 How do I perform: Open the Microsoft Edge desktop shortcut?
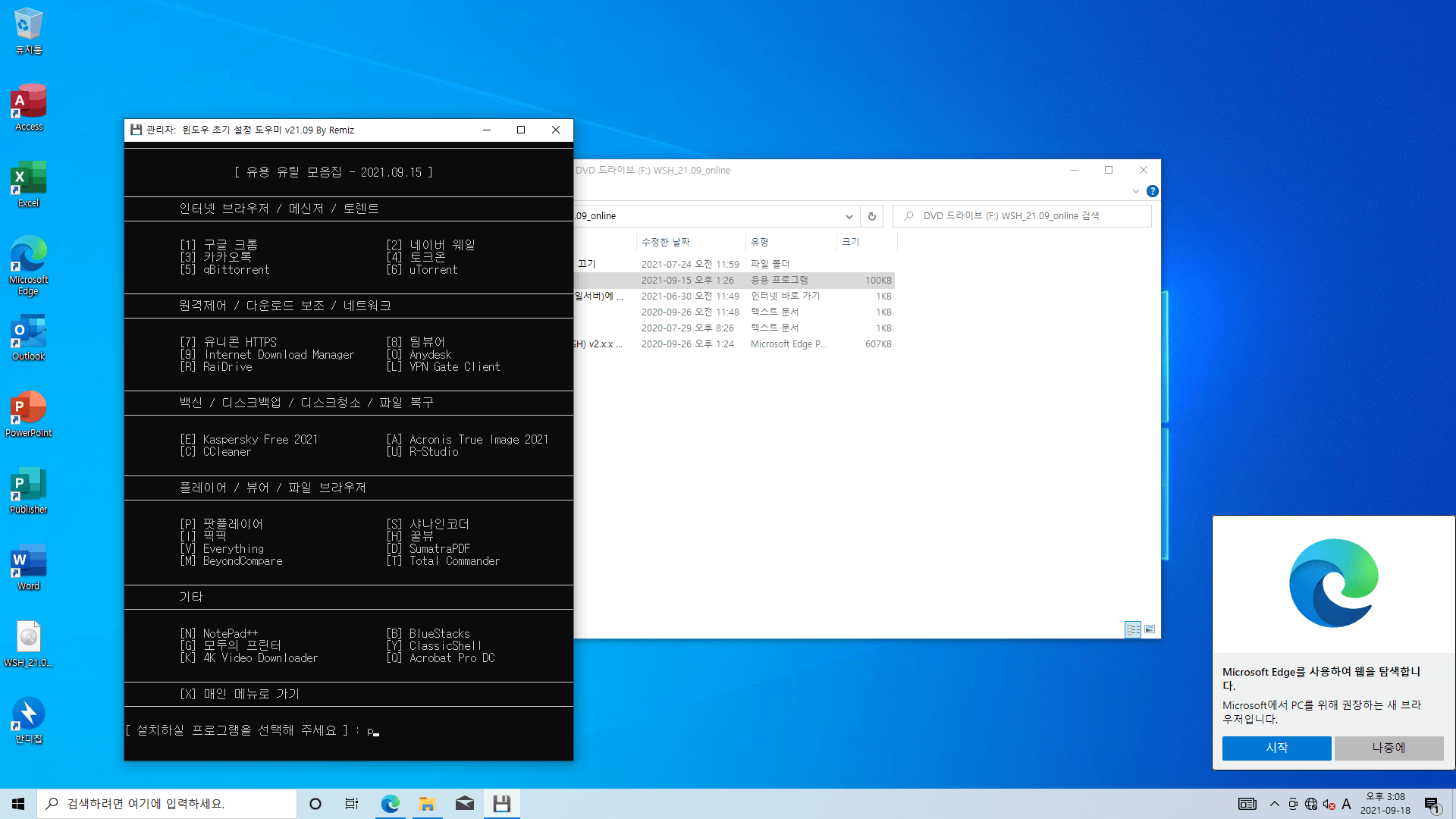(29, 265)
